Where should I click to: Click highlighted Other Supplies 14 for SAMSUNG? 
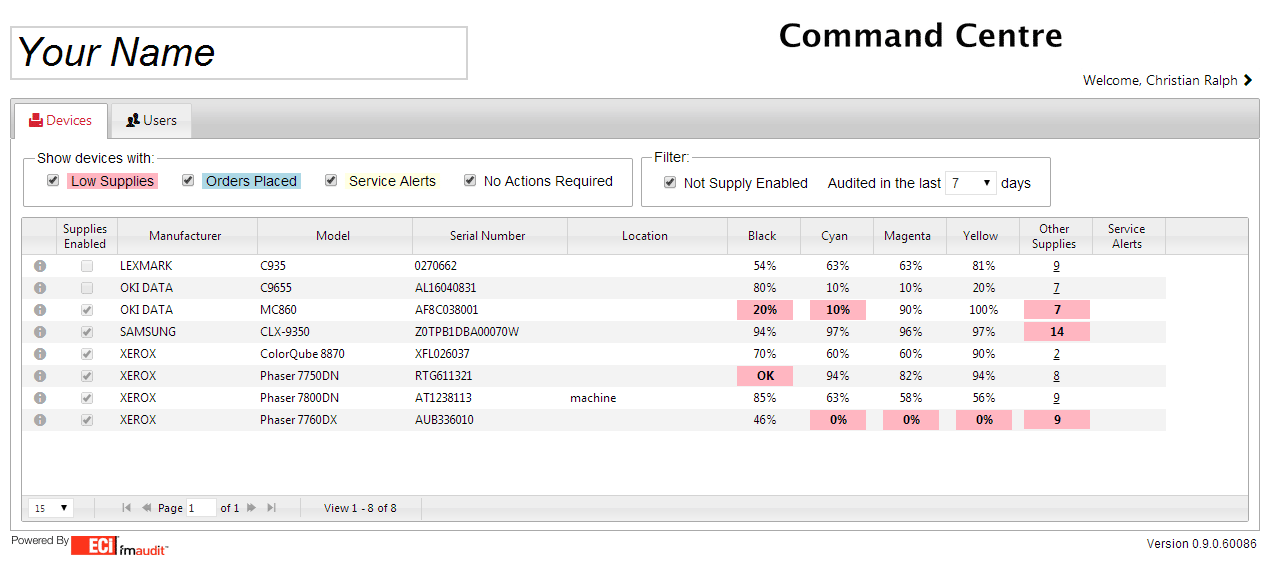coord(1057,332)
